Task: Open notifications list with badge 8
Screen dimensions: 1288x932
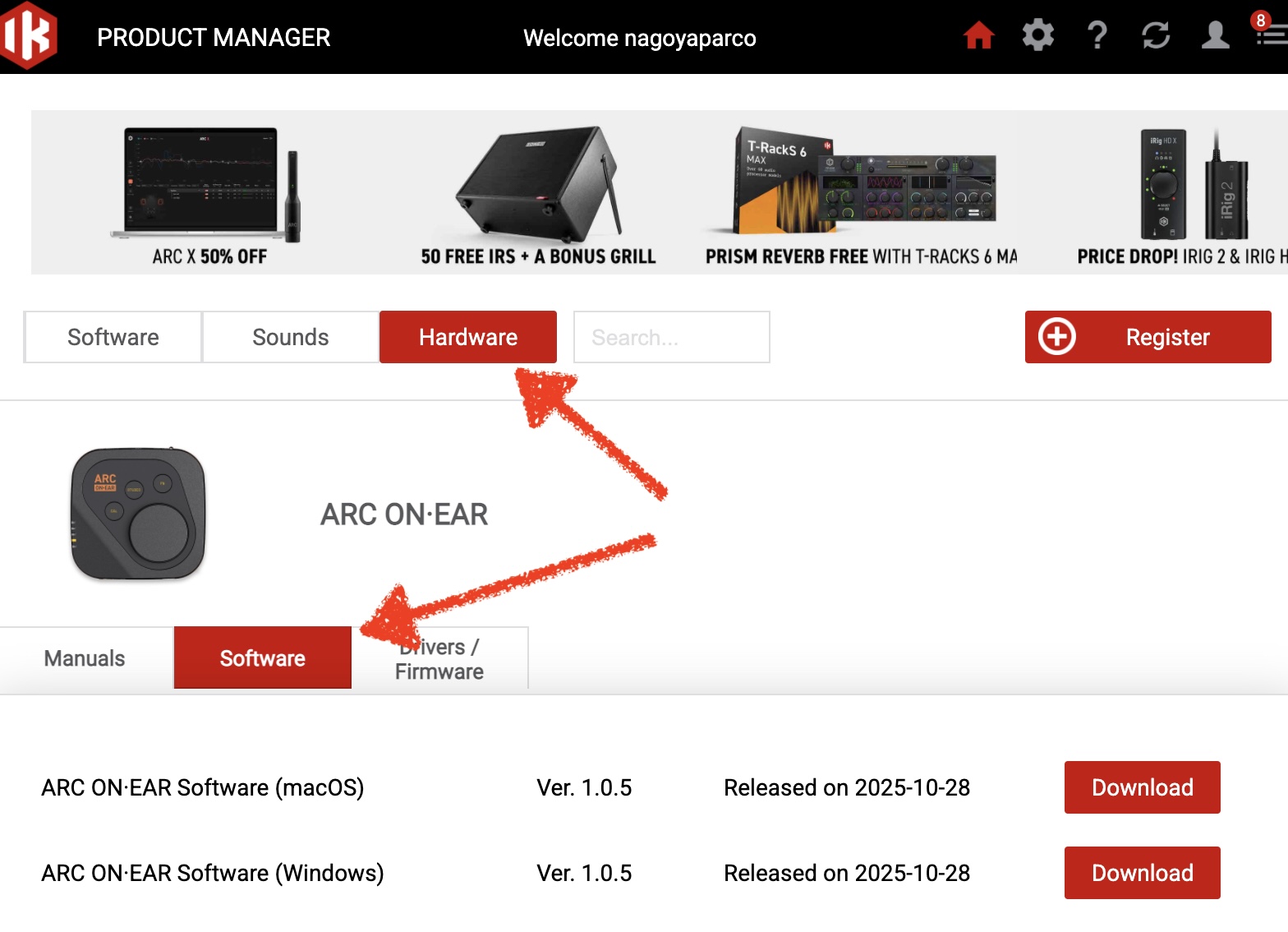Action: [1270, 34]
